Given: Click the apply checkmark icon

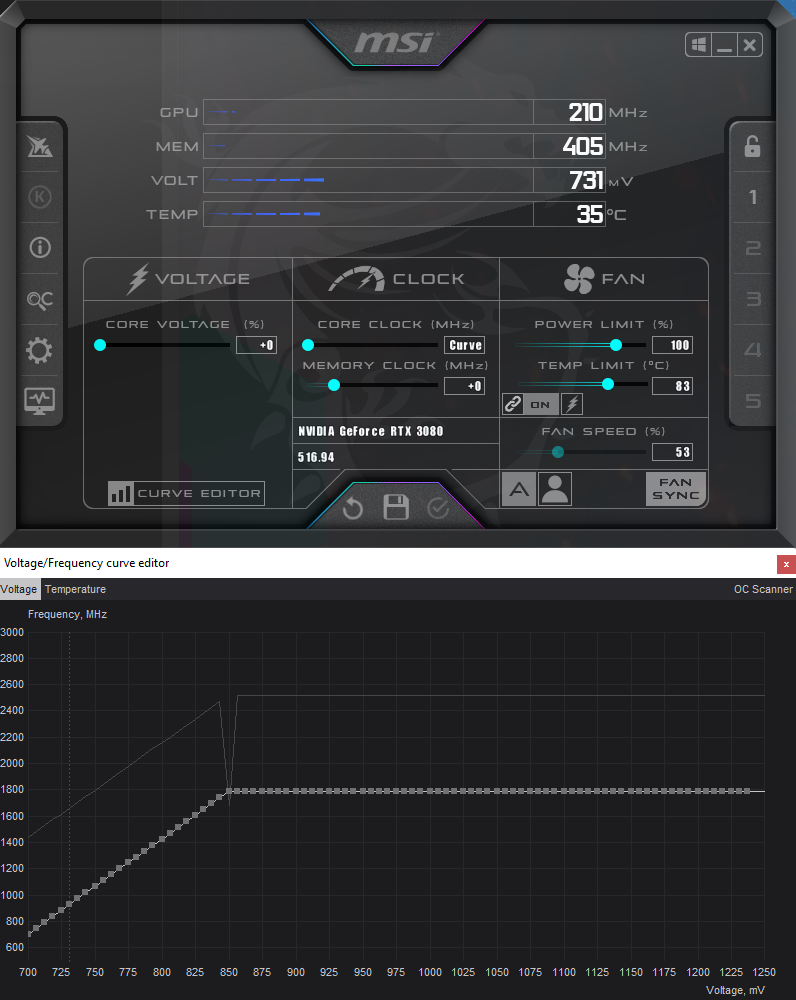Looking at the screenshot, I should 438,508.
